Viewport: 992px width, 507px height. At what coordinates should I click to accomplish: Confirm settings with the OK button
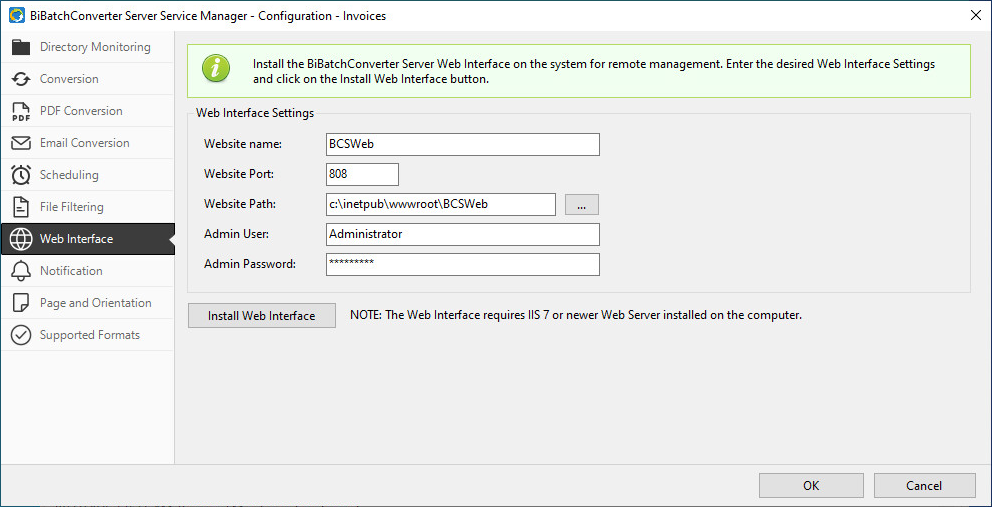point(810,486)
